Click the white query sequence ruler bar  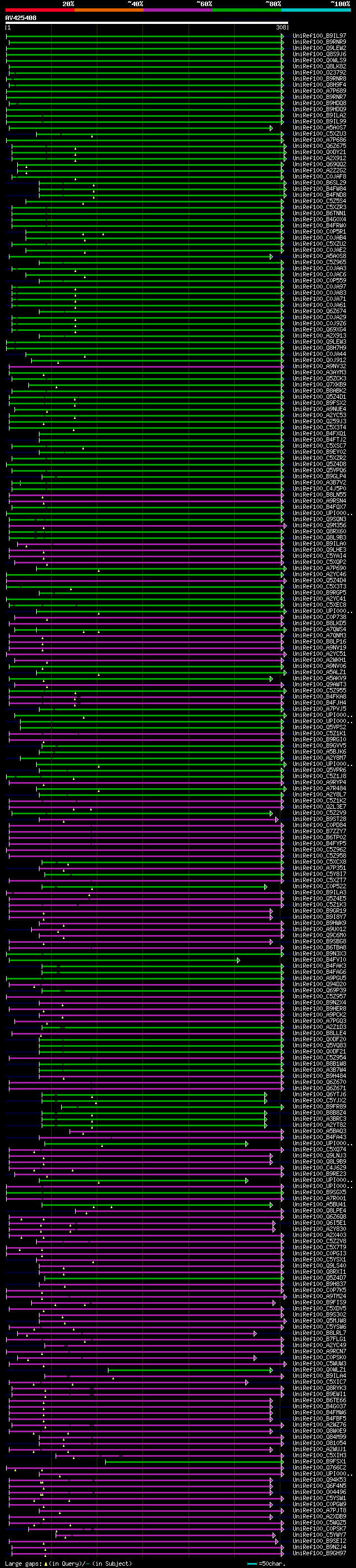[x=147, y=23]
